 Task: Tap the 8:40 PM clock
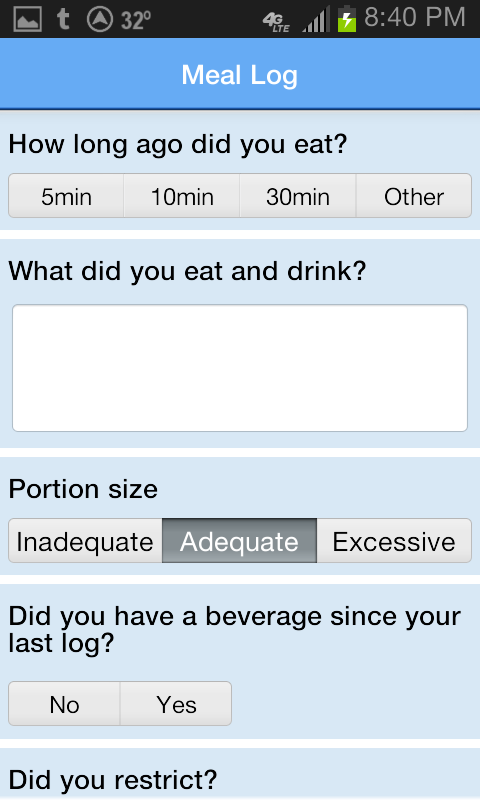coord(415,17)
